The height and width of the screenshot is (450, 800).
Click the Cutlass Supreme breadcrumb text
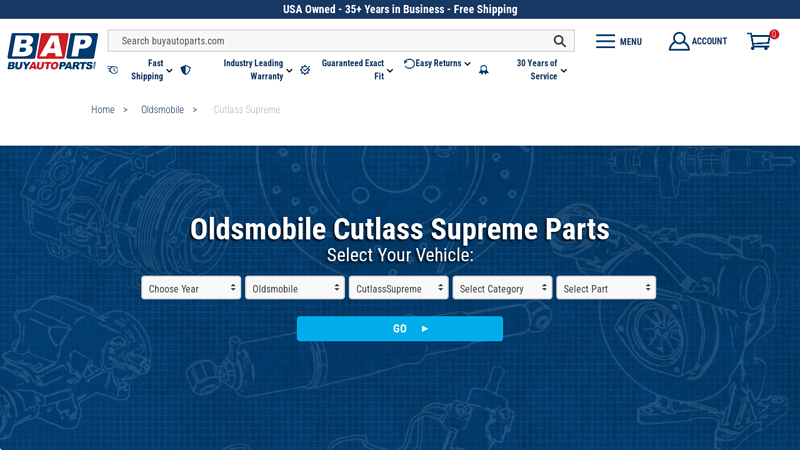[246, 110]
